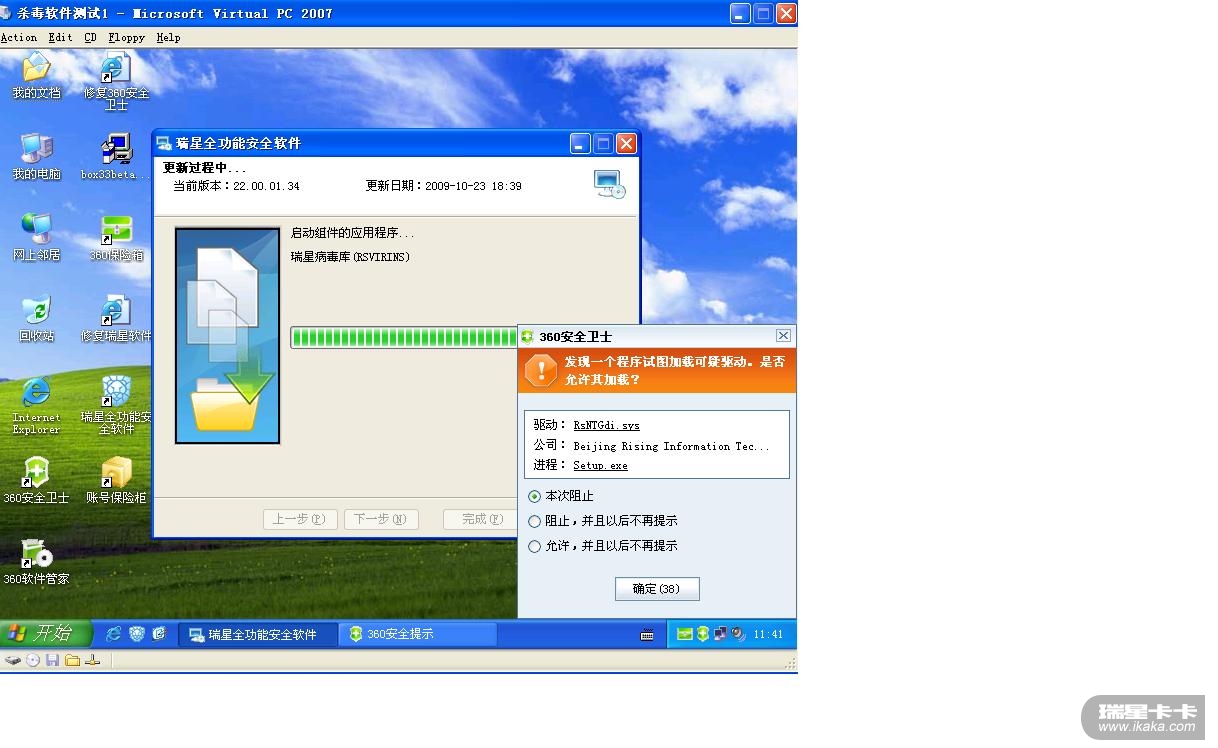Open the 360保险箱 desktop shortcut

click(x=116, y=238)
